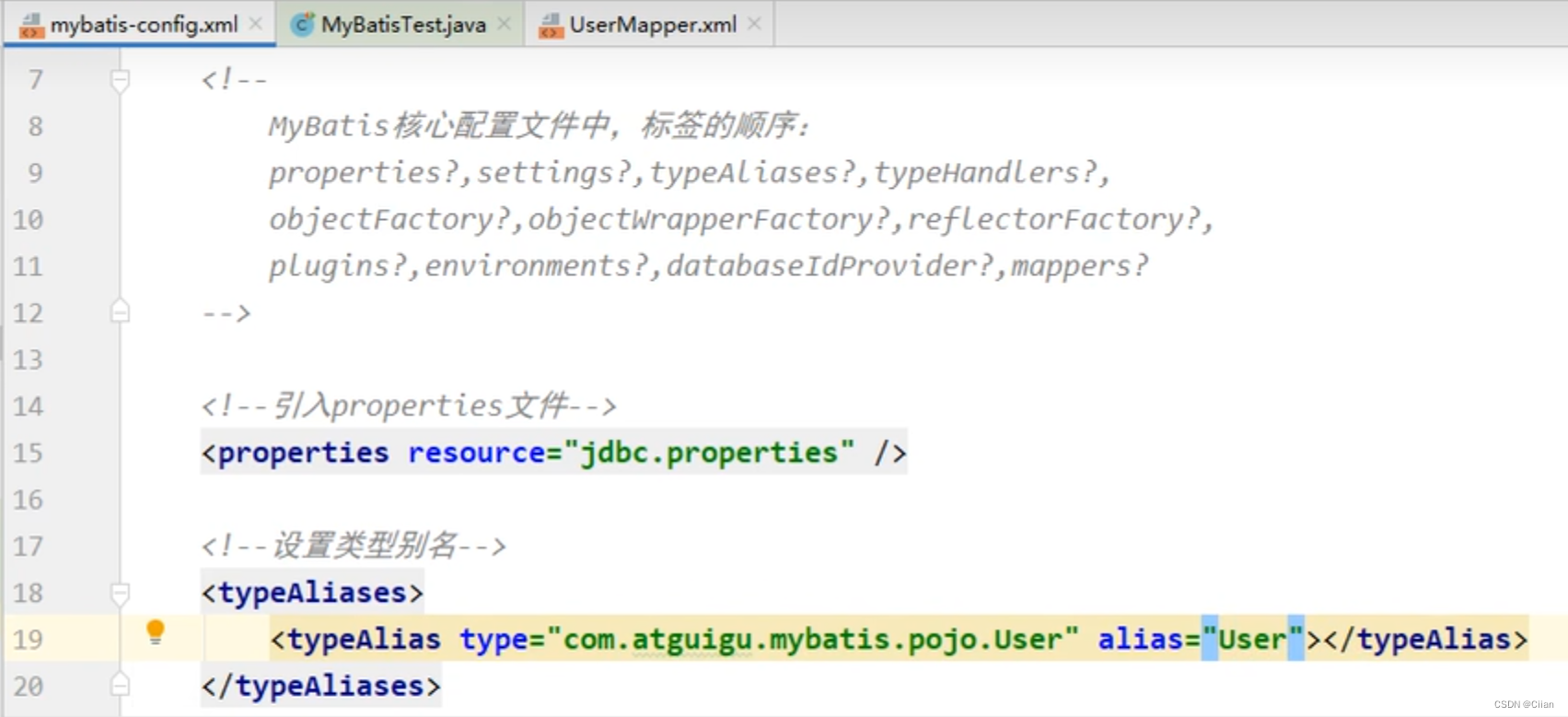Viewport: 1568px width, 717px height.
Task: Click databaseIdProvider? in the line 11 comment
Action: point(830,267)
